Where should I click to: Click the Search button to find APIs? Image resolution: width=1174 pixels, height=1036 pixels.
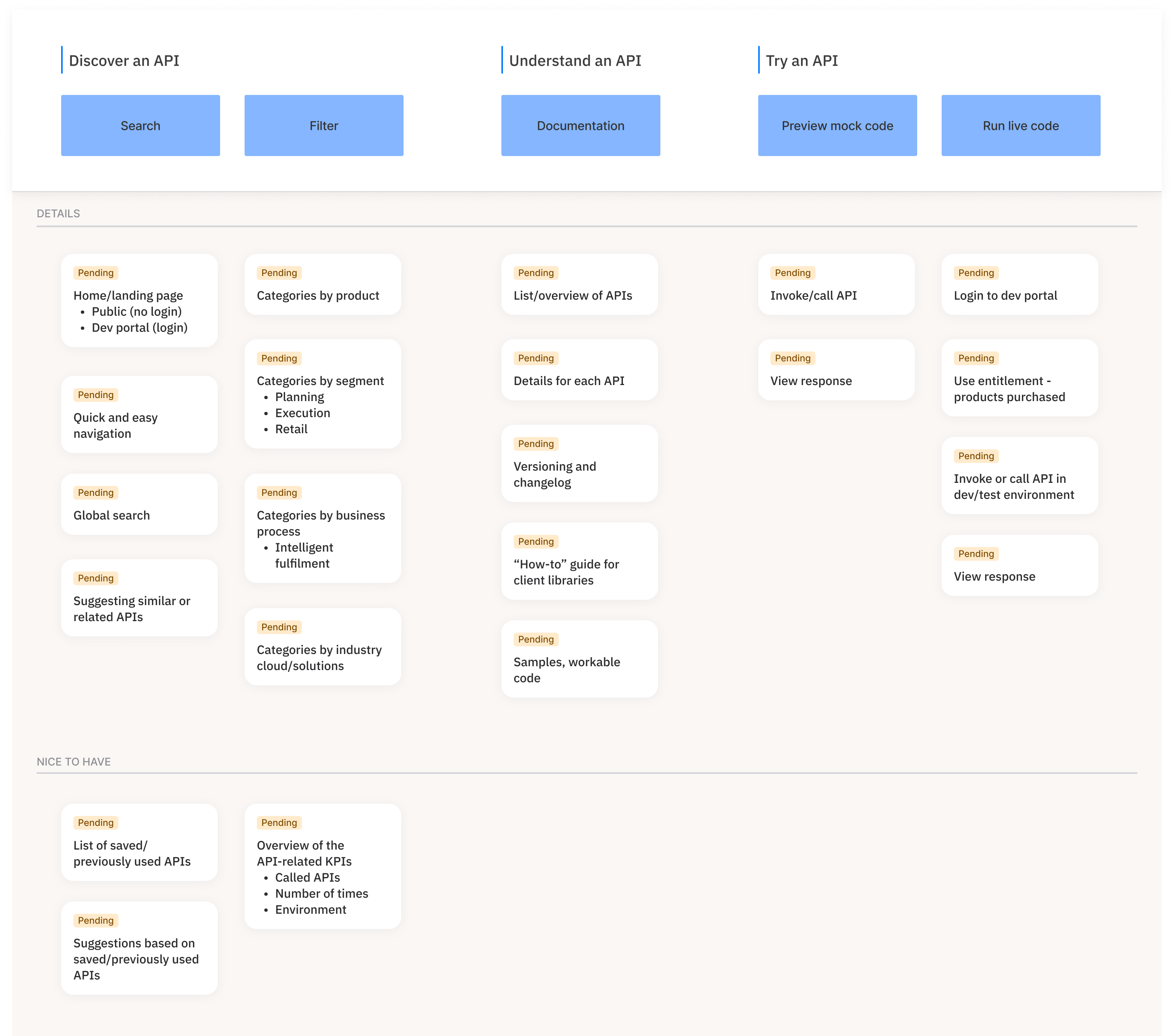click(x=140, y=125)
